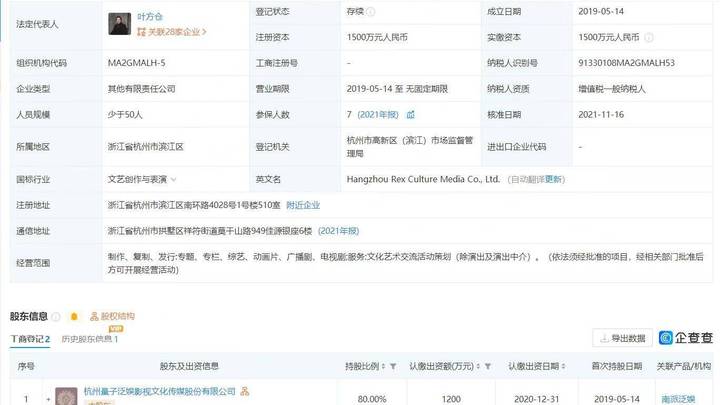Click the trend chart icon beside 参保人数

tap(411, 115)
